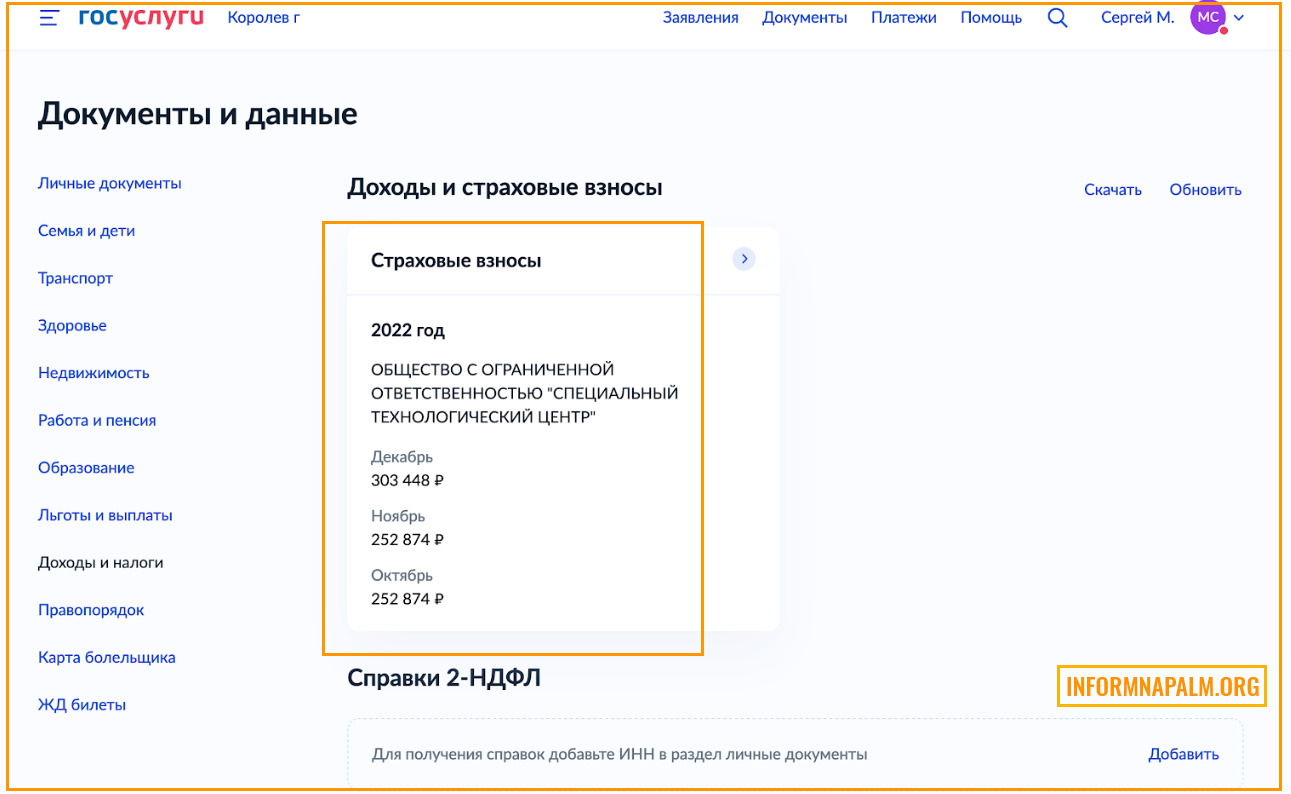The width and height of the screenshot is (1291, 794).
Task: Click Добавить to add ИНН
Action: click(x=1183, y=754)
